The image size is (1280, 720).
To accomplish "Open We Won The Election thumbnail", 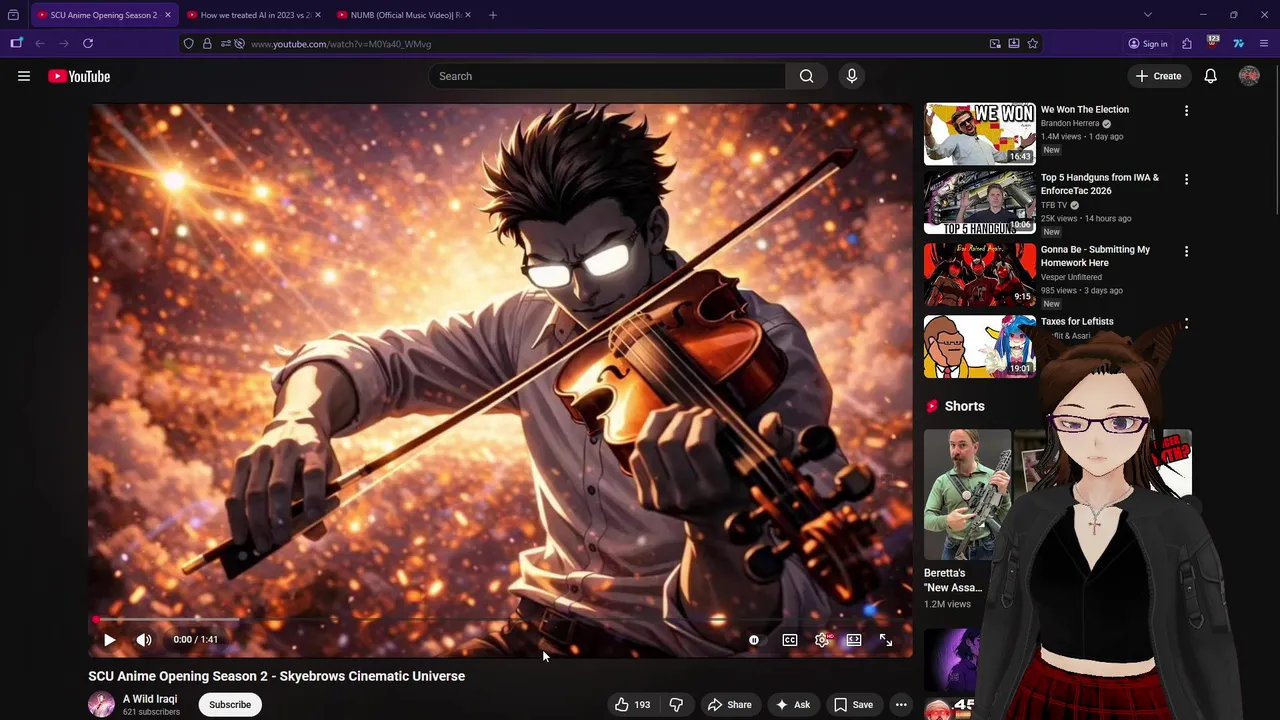I will [x=979, y=133].
